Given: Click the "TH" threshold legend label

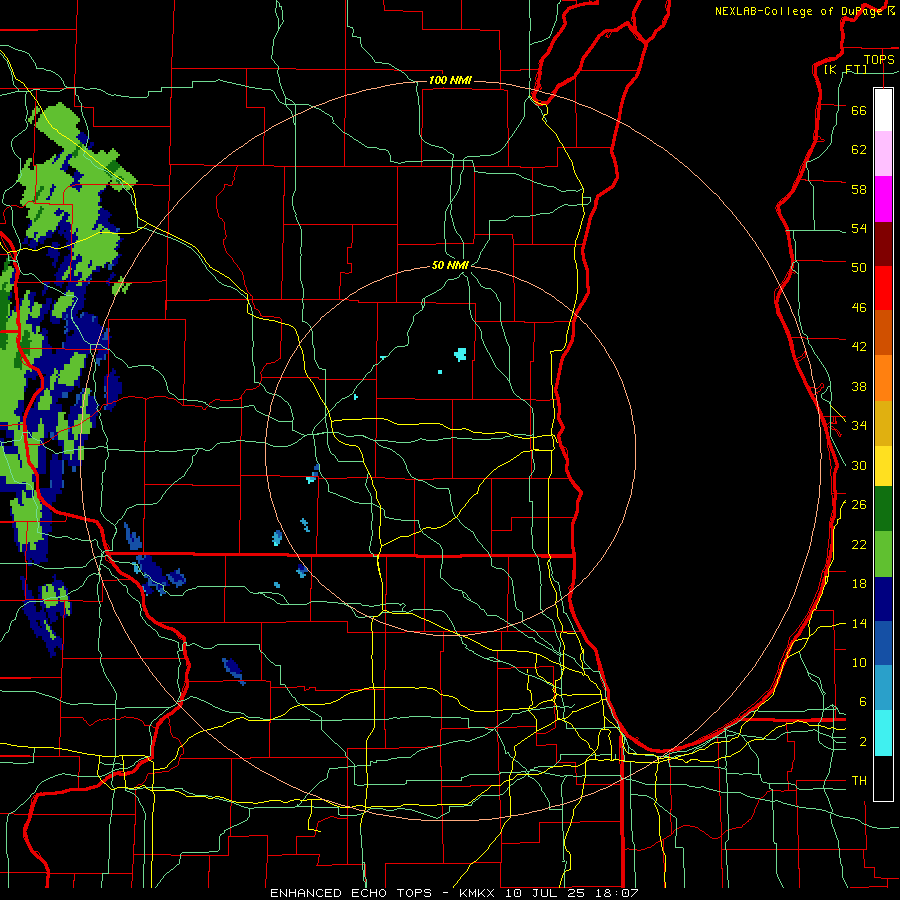Looking at the screenshot, I should [859, 781].
